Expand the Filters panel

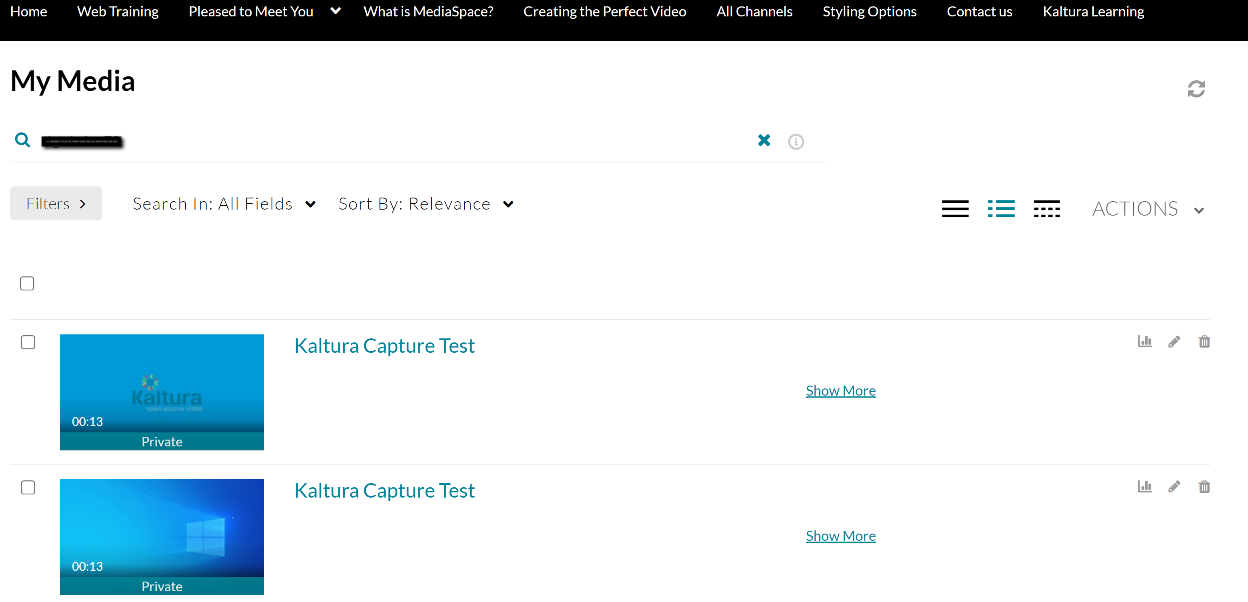(56, 203)
